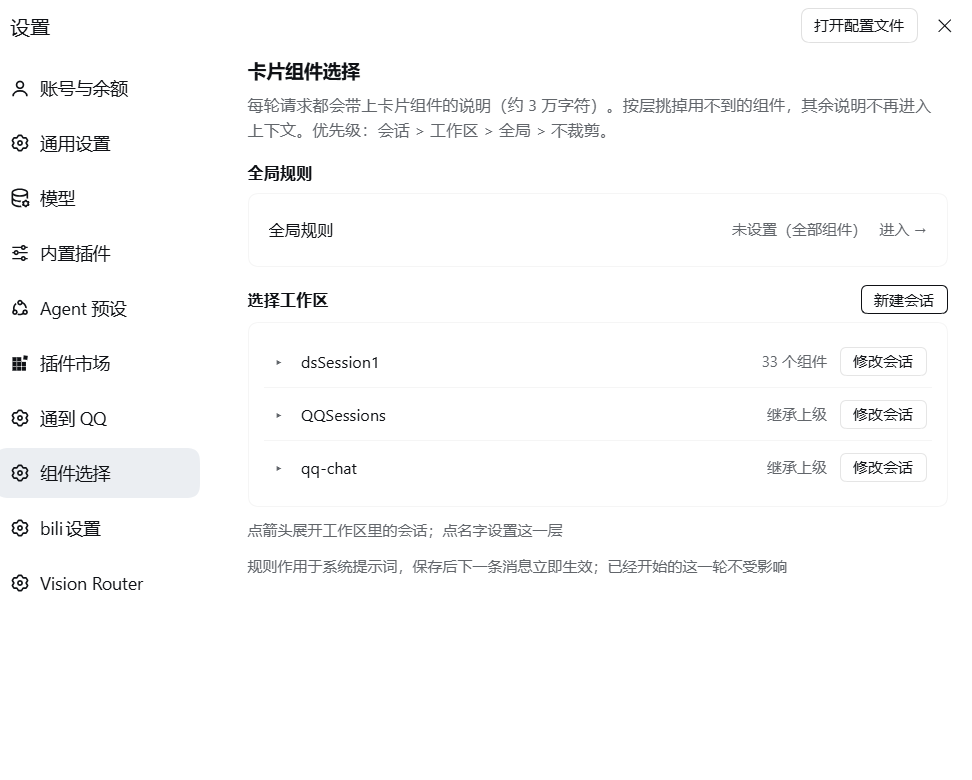Click the qq-chat workspace name
The image size is (972, 780).
click(x=329, y=469)
